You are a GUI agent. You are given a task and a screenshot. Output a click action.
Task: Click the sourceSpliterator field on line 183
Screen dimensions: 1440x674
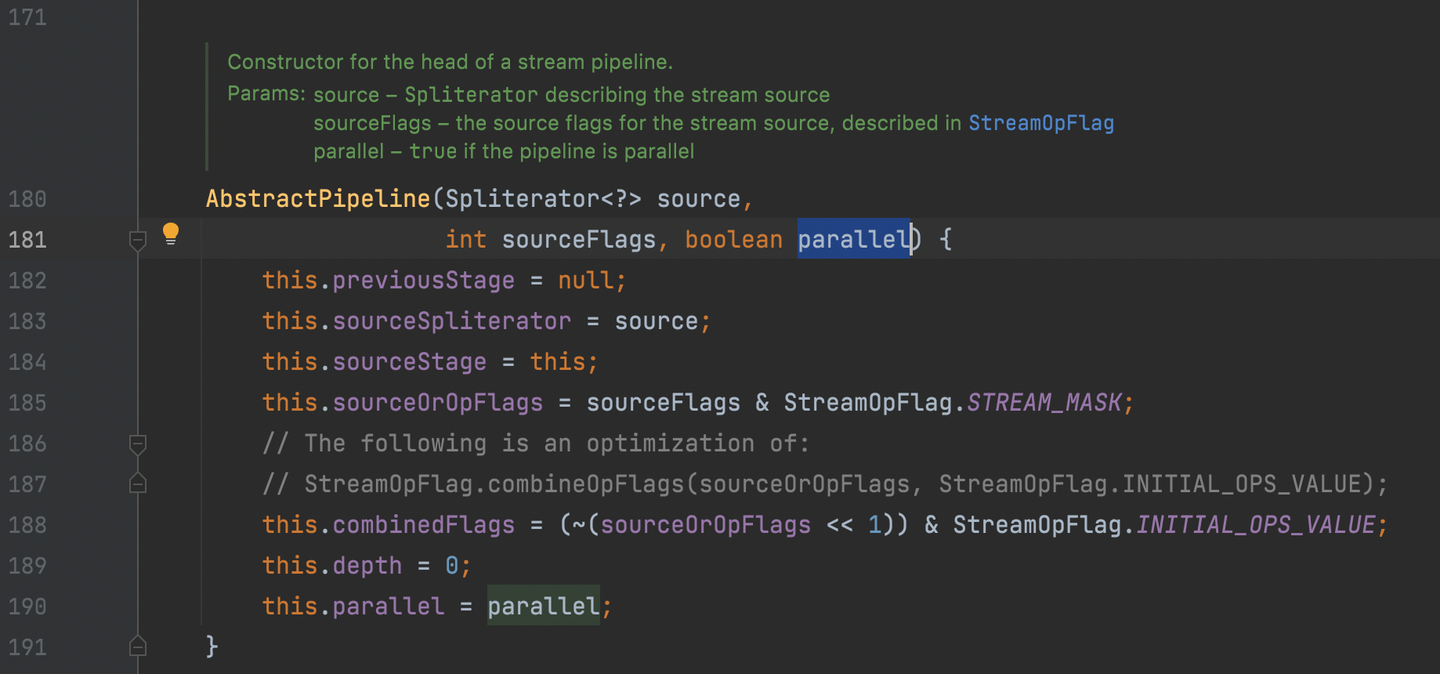point(451,322)
